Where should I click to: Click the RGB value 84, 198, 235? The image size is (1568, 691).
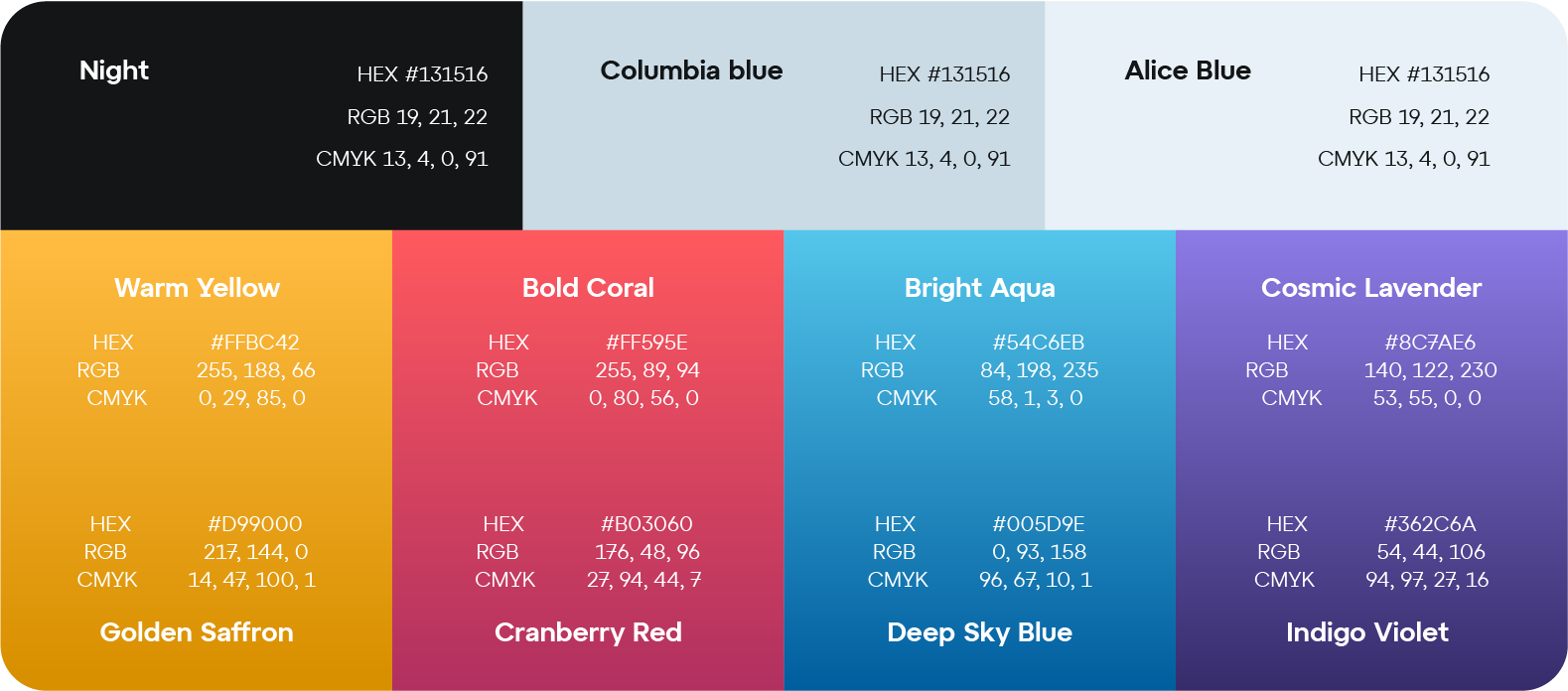click(1039, 370)
